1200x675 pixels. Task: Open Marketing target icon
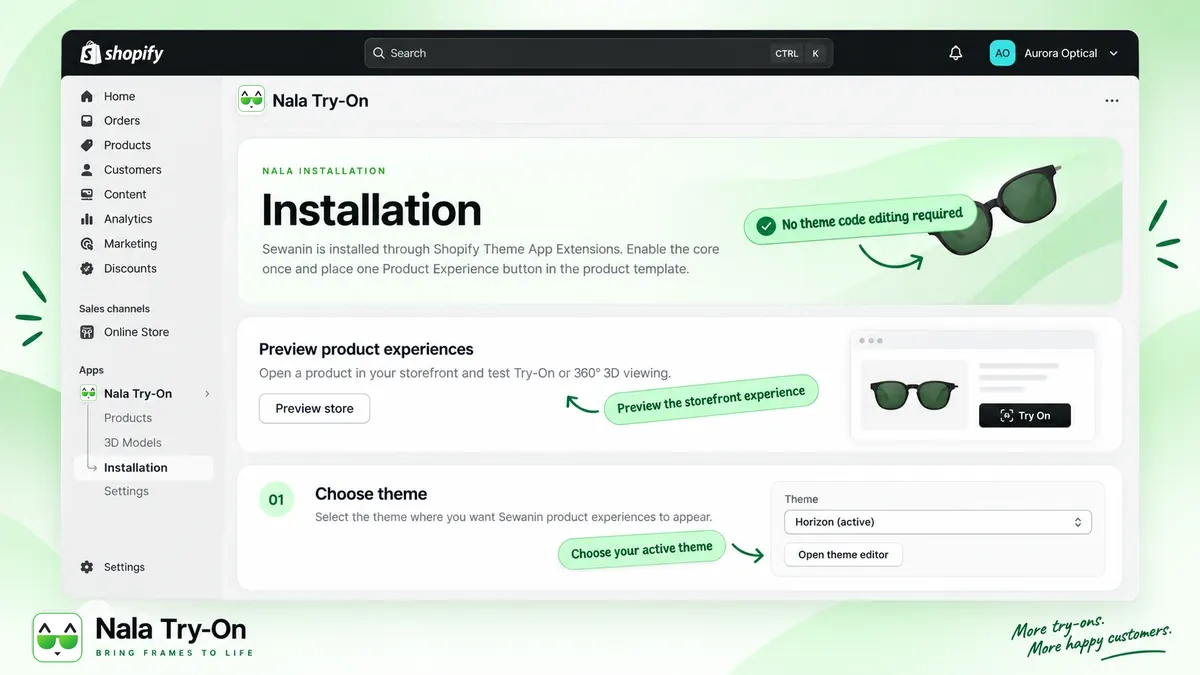[86, 244]
